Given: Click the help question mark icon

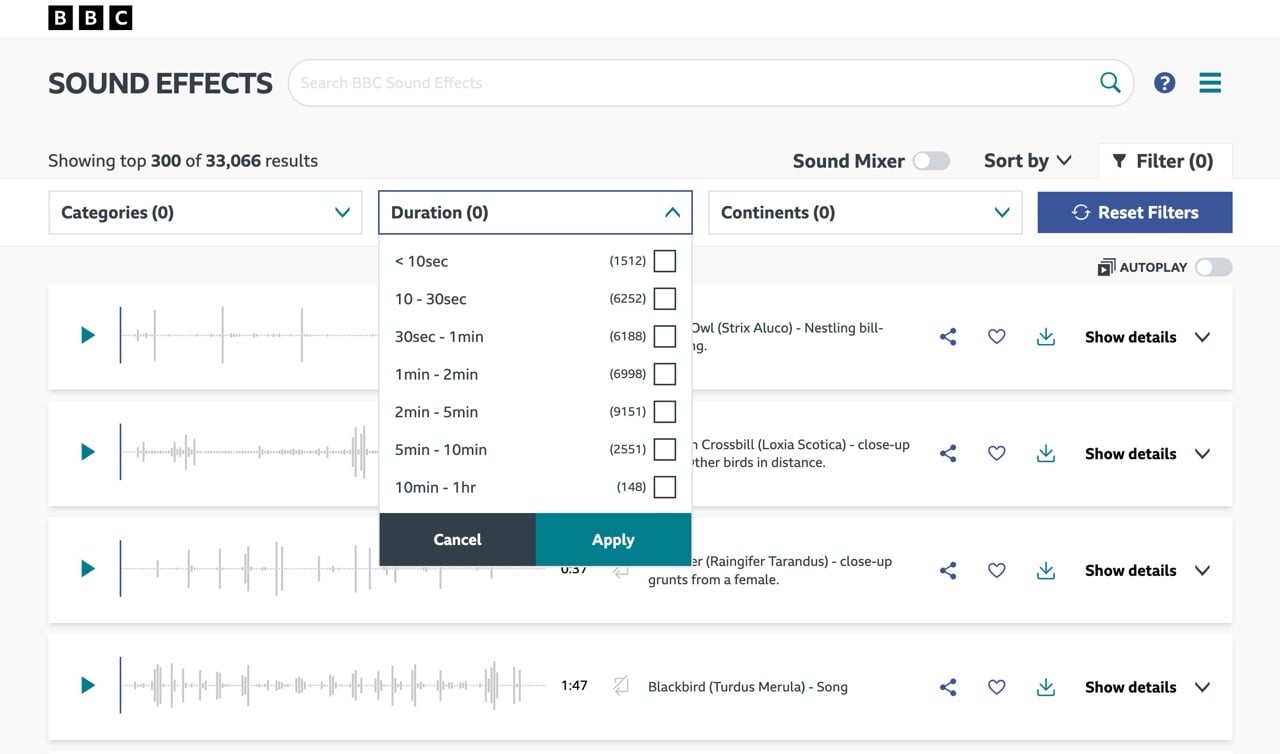Looking at the screenshot, I should (x=1164, y=82).
